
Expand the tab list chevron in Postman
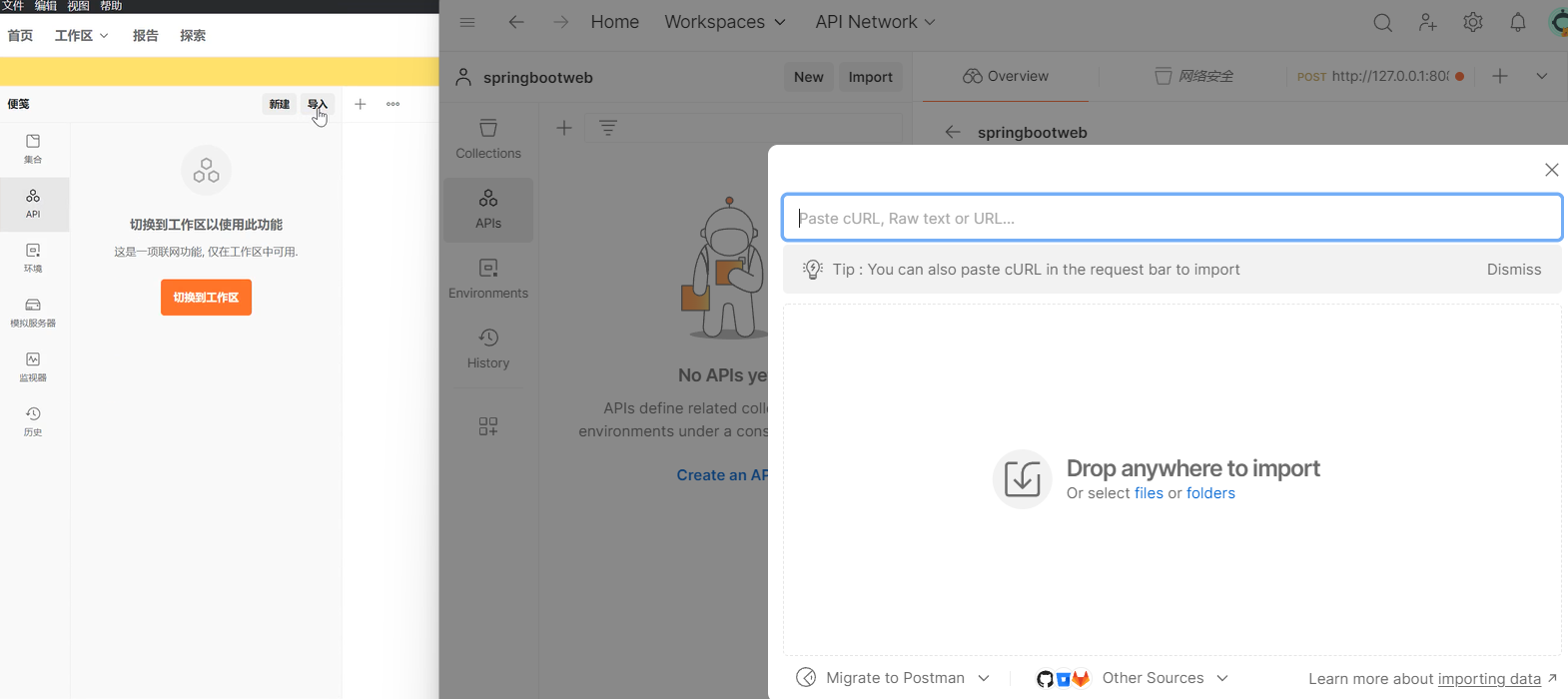[x=1542, y=77]
